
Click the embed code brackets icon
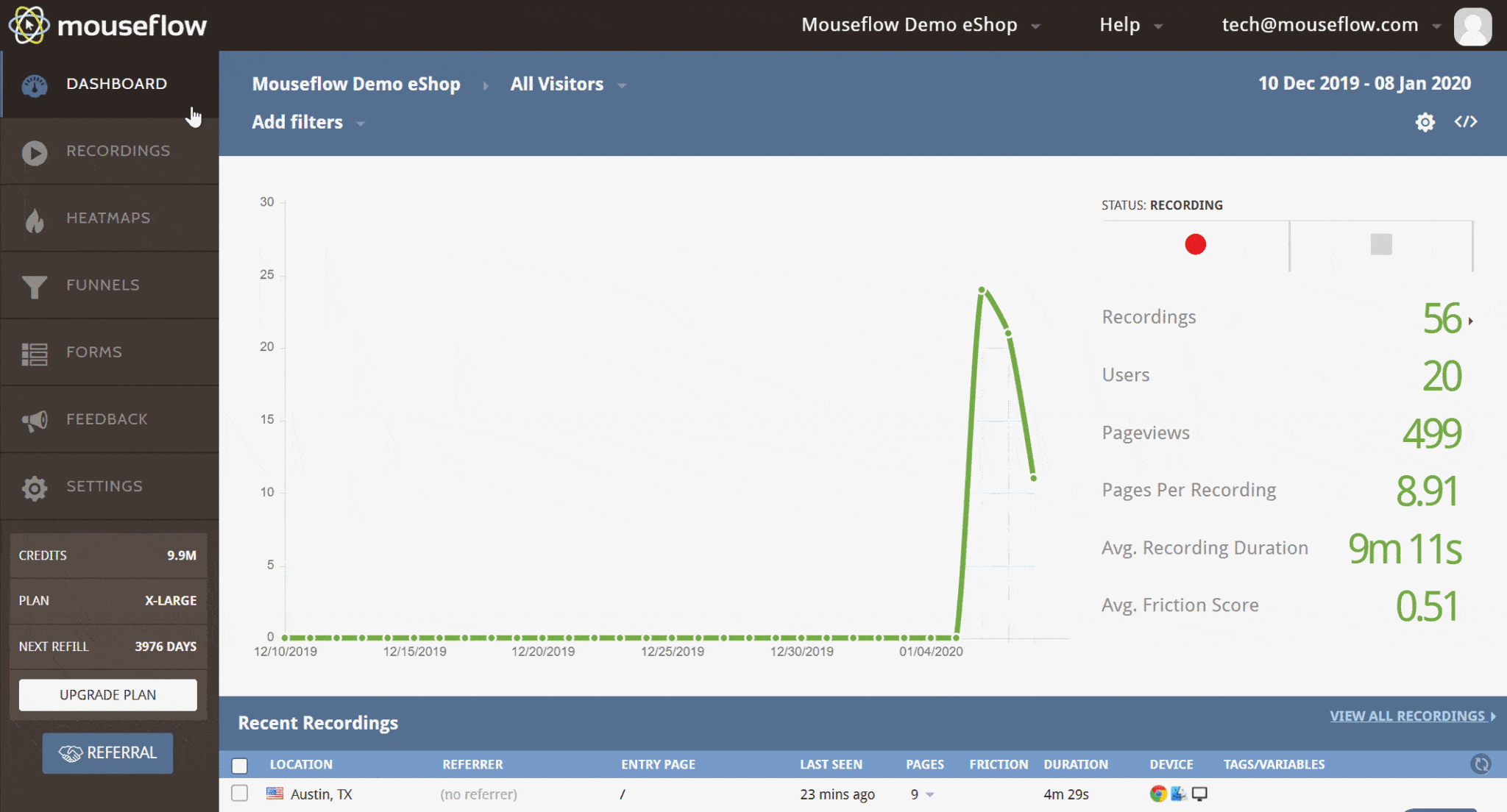tap(1465, 122)
